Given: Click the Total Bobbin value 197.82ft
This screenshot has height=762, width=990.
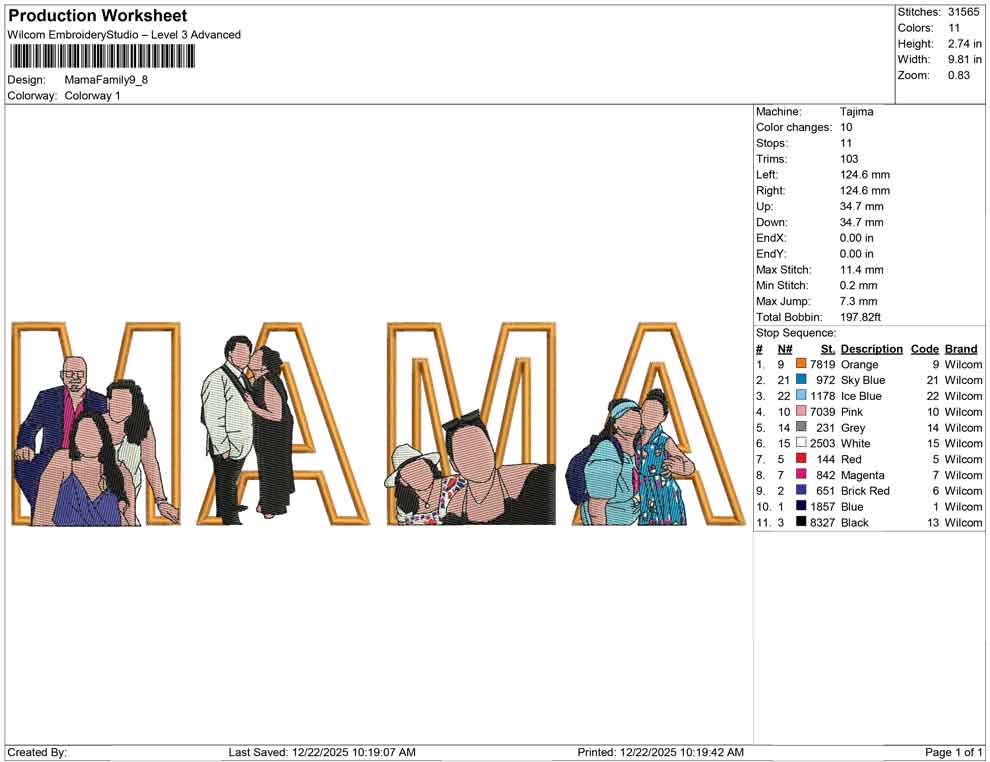Looking at the screenshot, I should [861, 317].
